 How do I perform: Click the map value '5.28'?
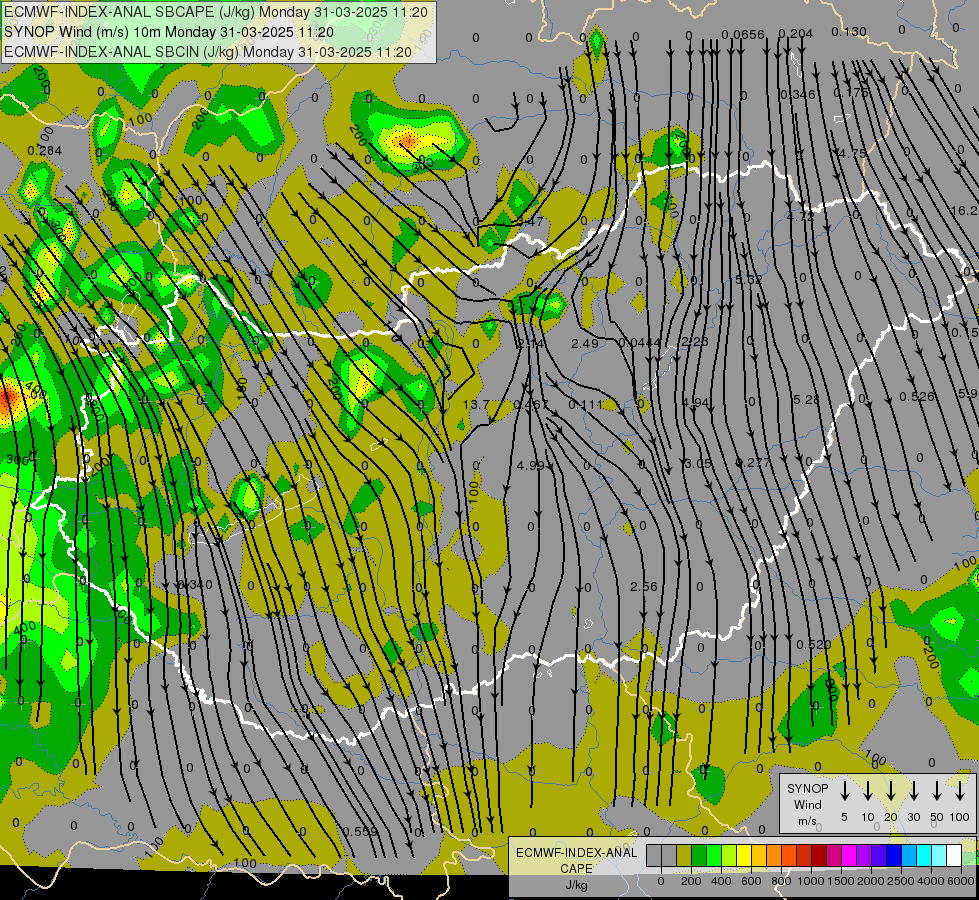[805, 400]
